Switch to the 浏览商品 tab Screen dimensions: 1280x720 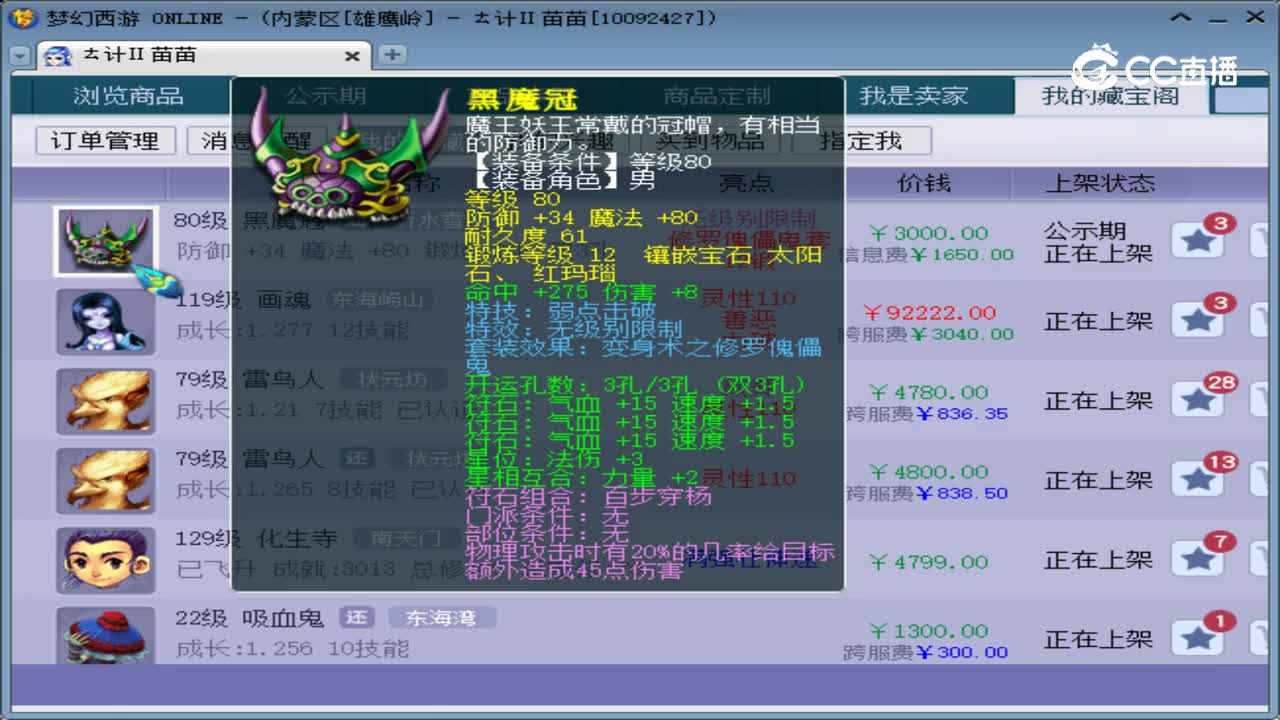coord(128,96)
